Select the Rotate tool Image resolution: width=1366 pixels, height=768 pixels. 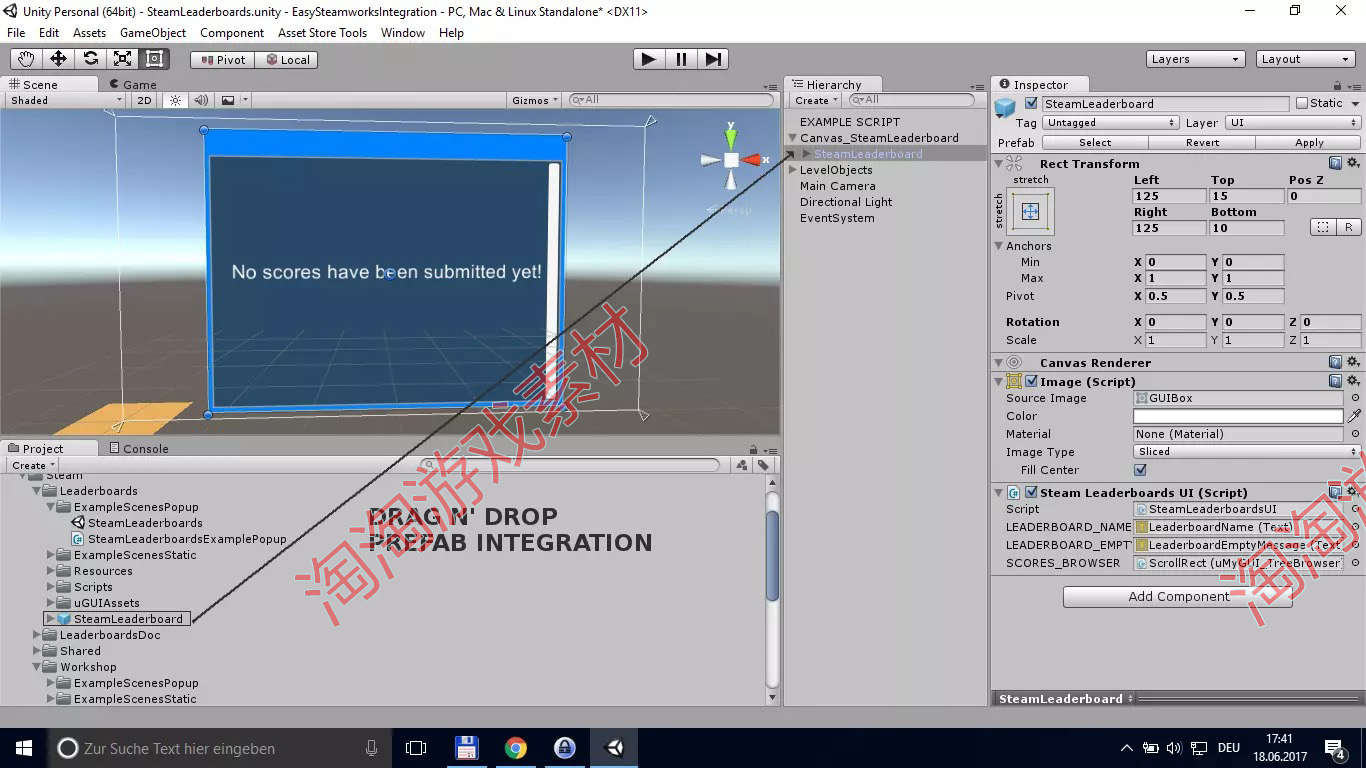[90, 59]
